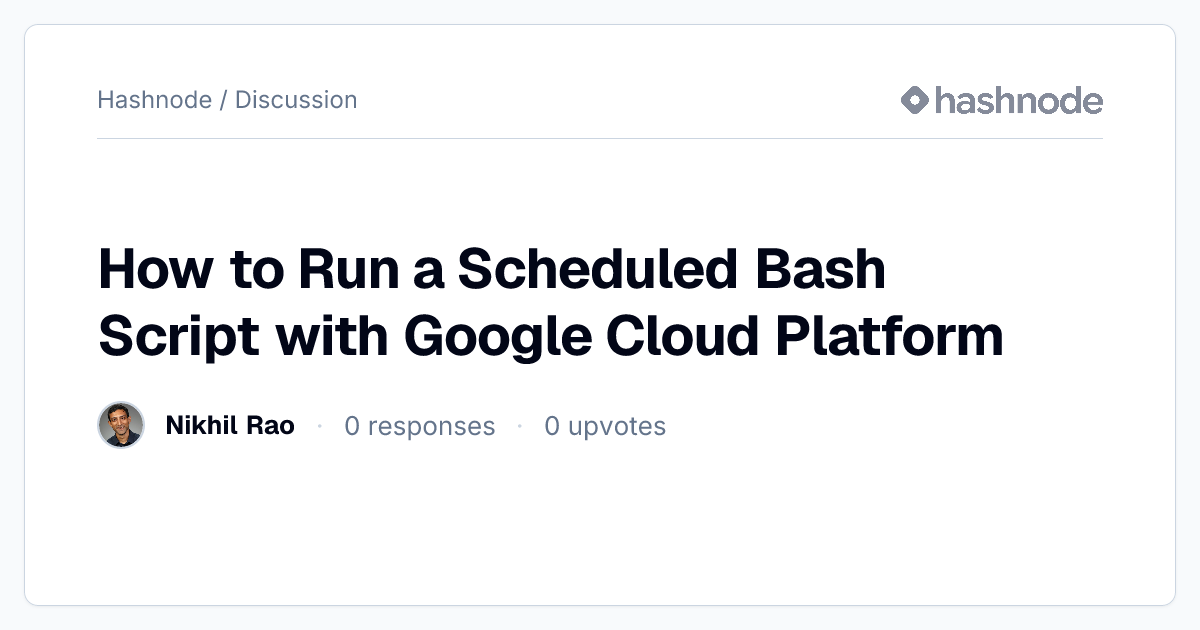Image resolution: width=1200 pixels, height=630 pixels.
Task: Click the dot between author name and responses
Action: (320, 427)
